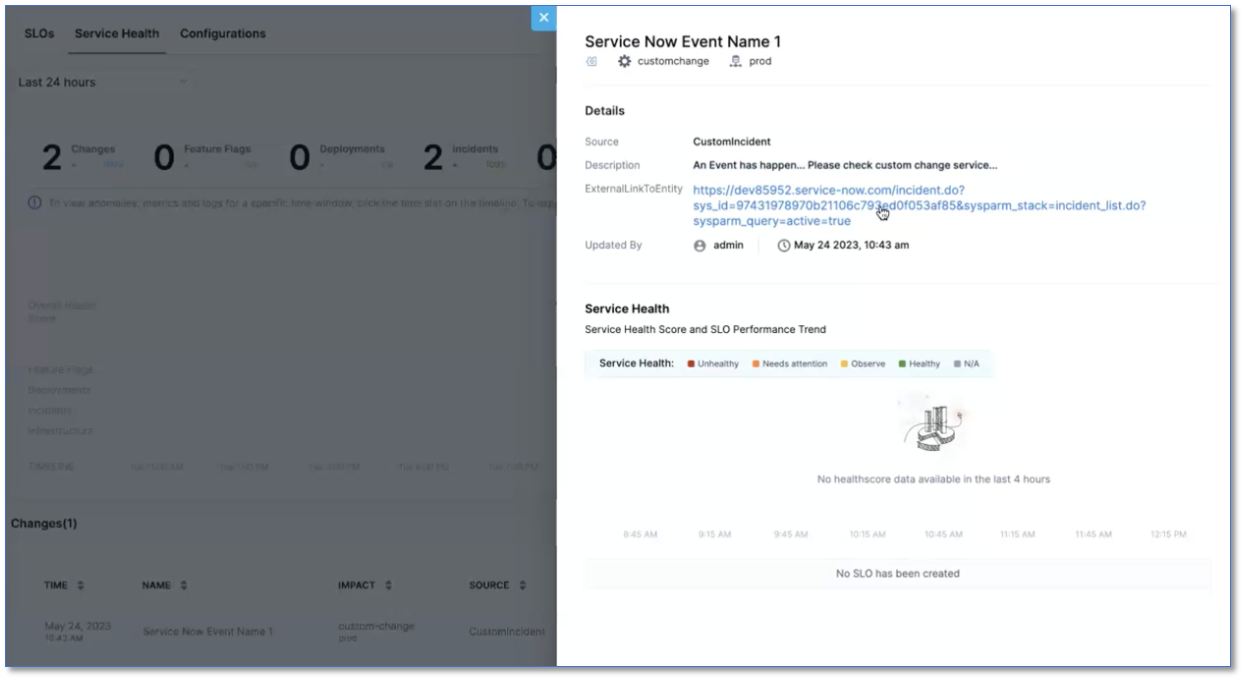1244x680 pixels.
Task: Click the info icon beside the timeline hint
Action: 35,202
